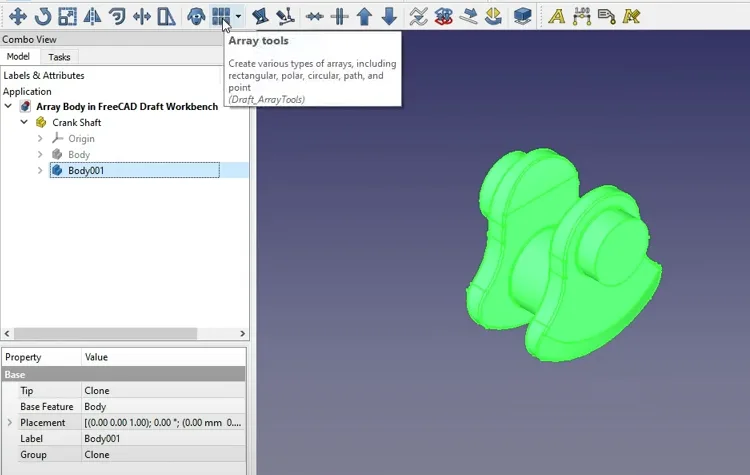Click the Body001 blue body icon
The width and height of the screenshot is (750, 475).
57,170
